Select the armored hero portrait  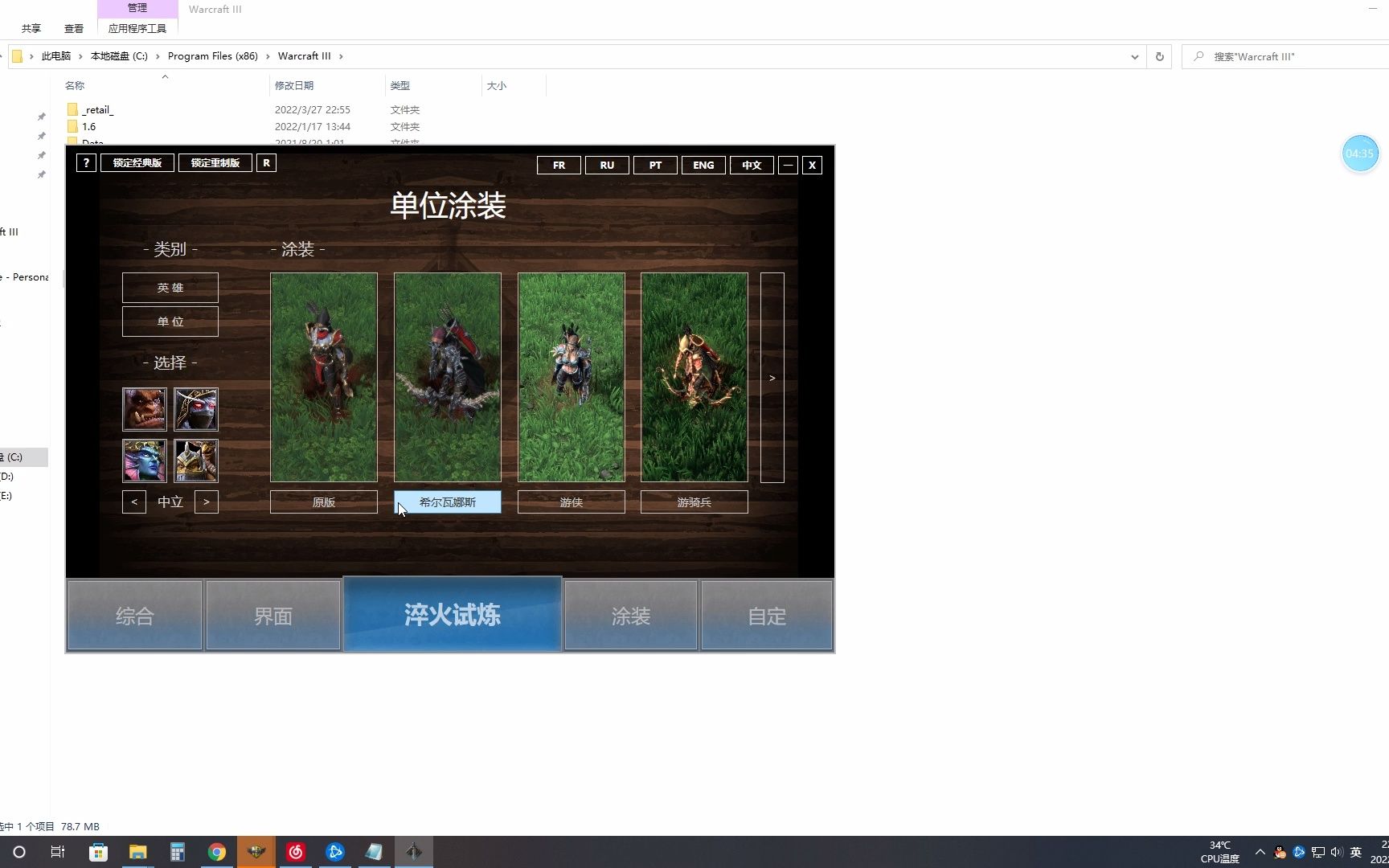196,461
